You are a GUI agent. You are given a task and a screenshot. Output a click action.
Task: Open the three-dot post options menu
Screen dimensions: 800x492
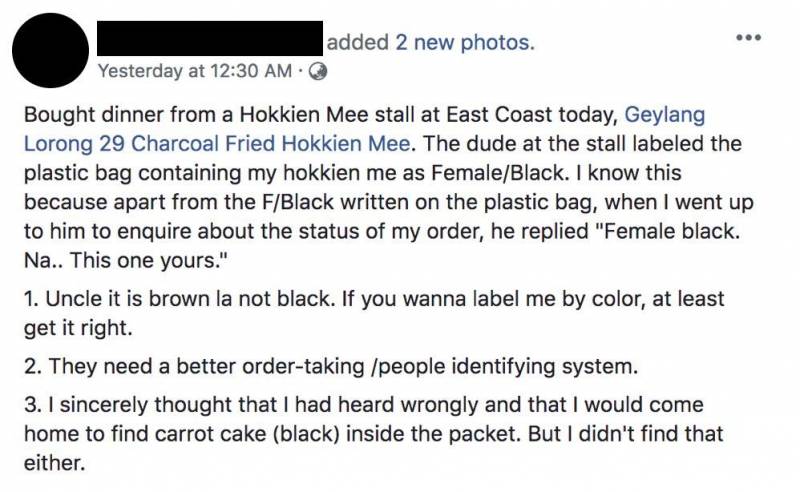[747, 38]
